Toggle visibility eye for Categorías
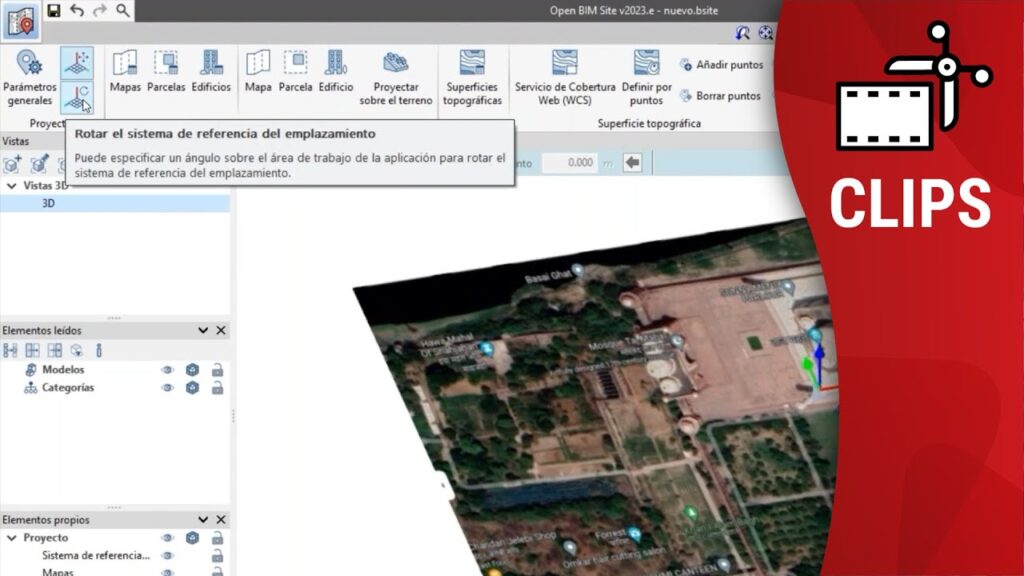 pyautogui.click(x=168, y=388)
